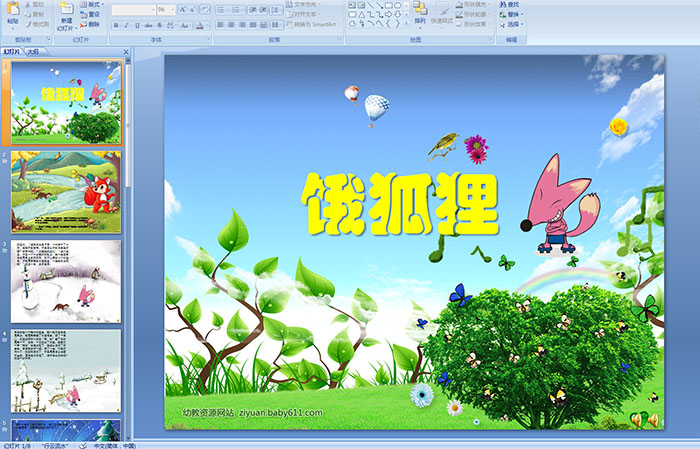700x449 pixels.
Task: Click the Find (查找) binoculars icon
Action: 503,5
